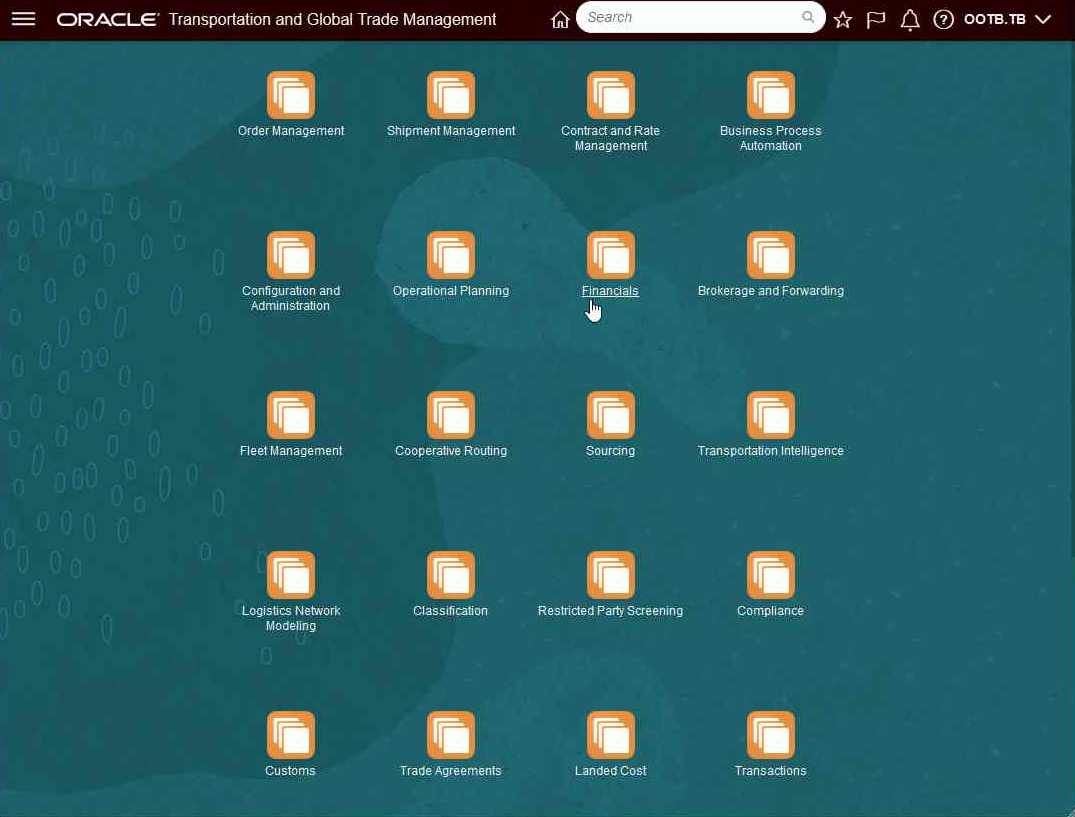
Task: Open Compliance folder icon
Action: 771,575
